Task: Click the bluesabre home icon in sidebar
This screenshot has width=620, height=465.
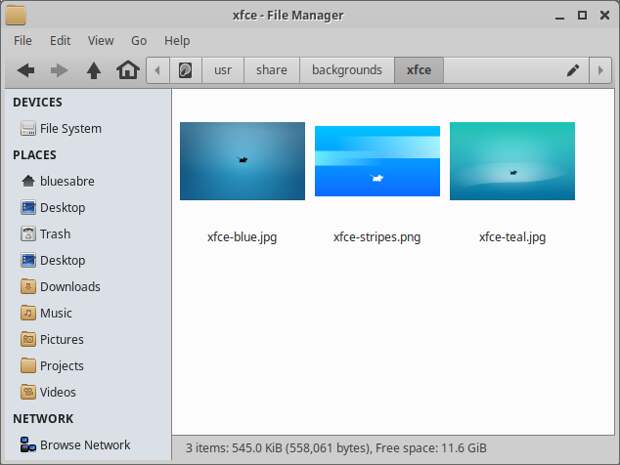Action: 28,181
